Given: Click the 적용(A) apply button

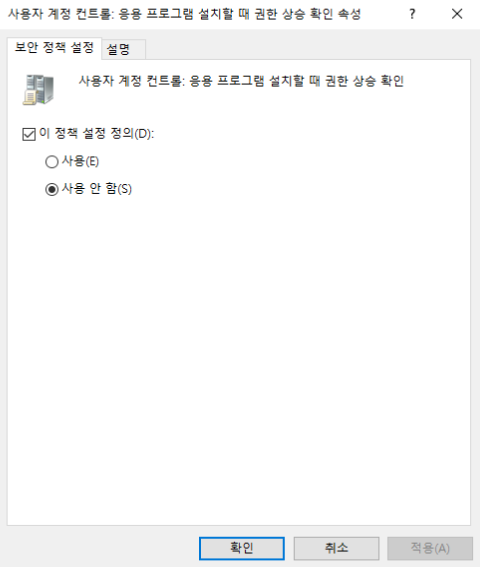Looking at the screenshot, I should [430, 548].
